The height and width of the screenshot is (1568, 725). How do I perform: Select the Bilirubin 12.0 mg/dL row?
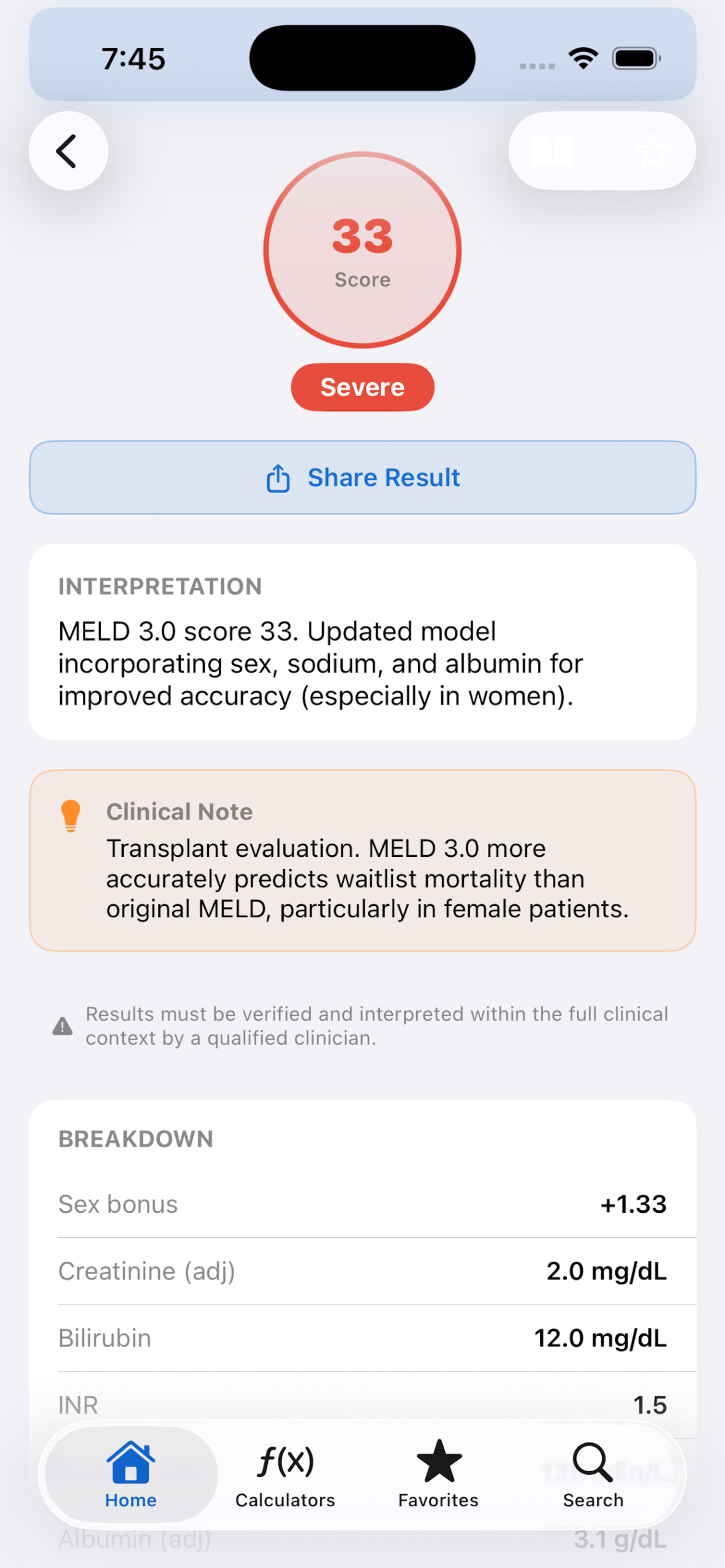coord(362,1338)
